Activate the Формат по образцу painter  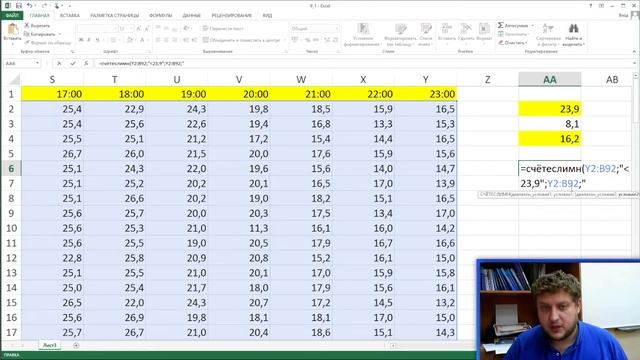[47, 42]
